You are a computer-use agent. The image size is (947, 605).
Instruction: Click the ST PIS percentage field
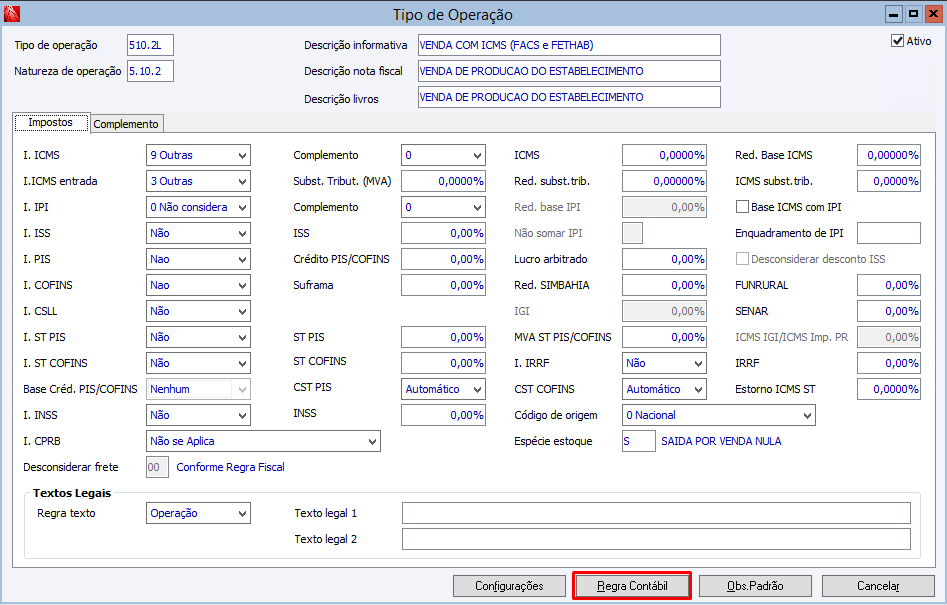tap(443, 337)
